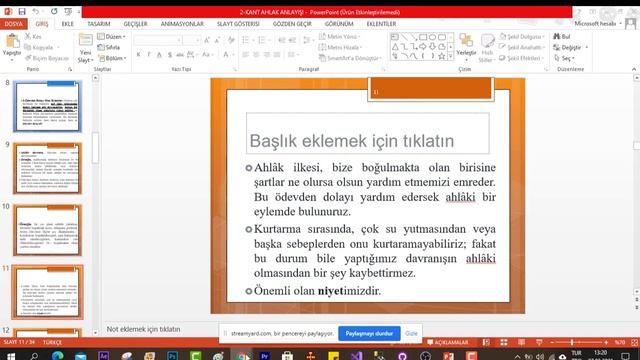Switch to the GEÇİŞLER tab
640x360 pixels.
click(136, 24)
